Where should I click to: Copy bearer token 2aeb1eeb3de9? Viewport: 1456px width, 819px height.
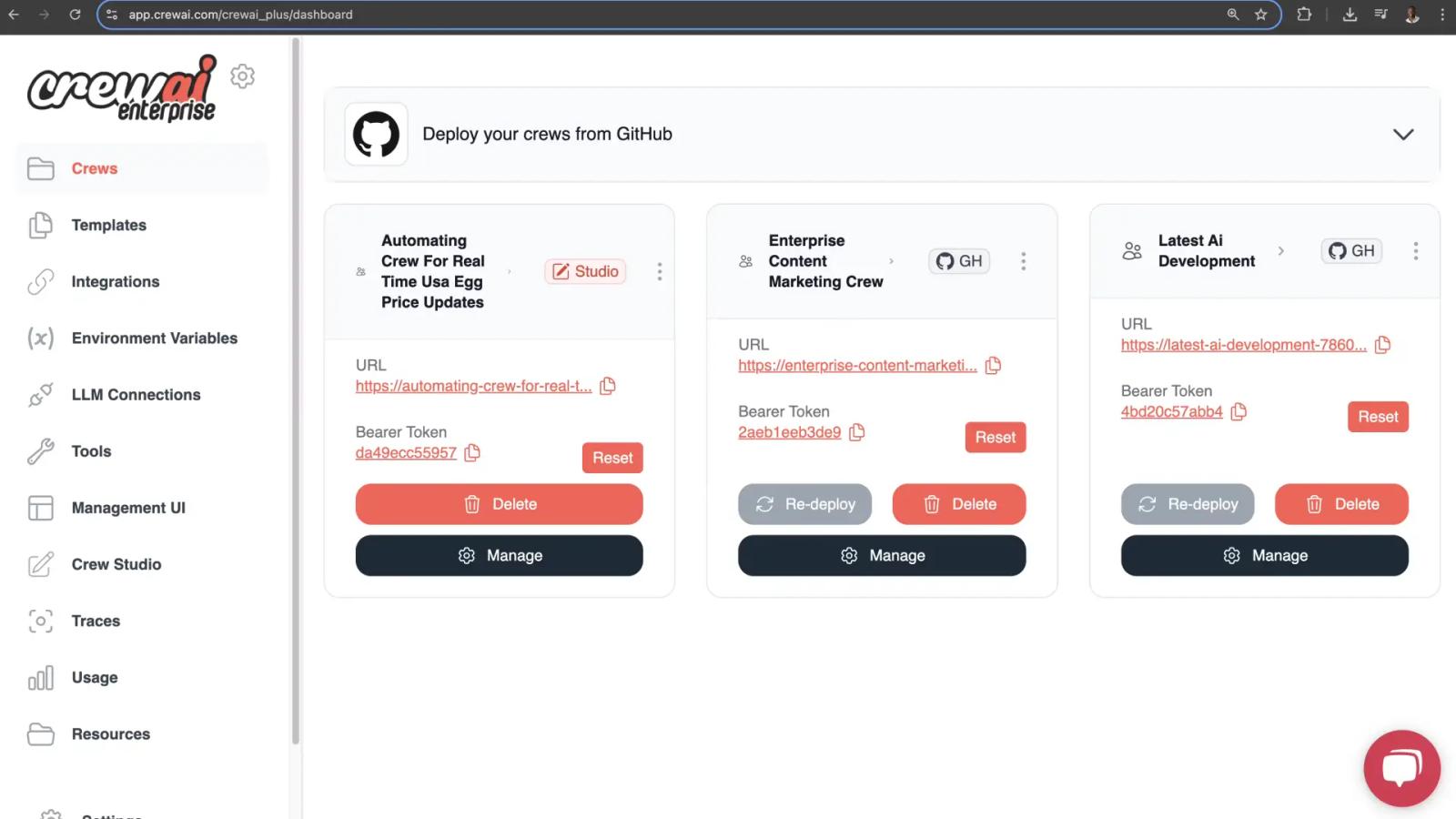pos(856,432)
